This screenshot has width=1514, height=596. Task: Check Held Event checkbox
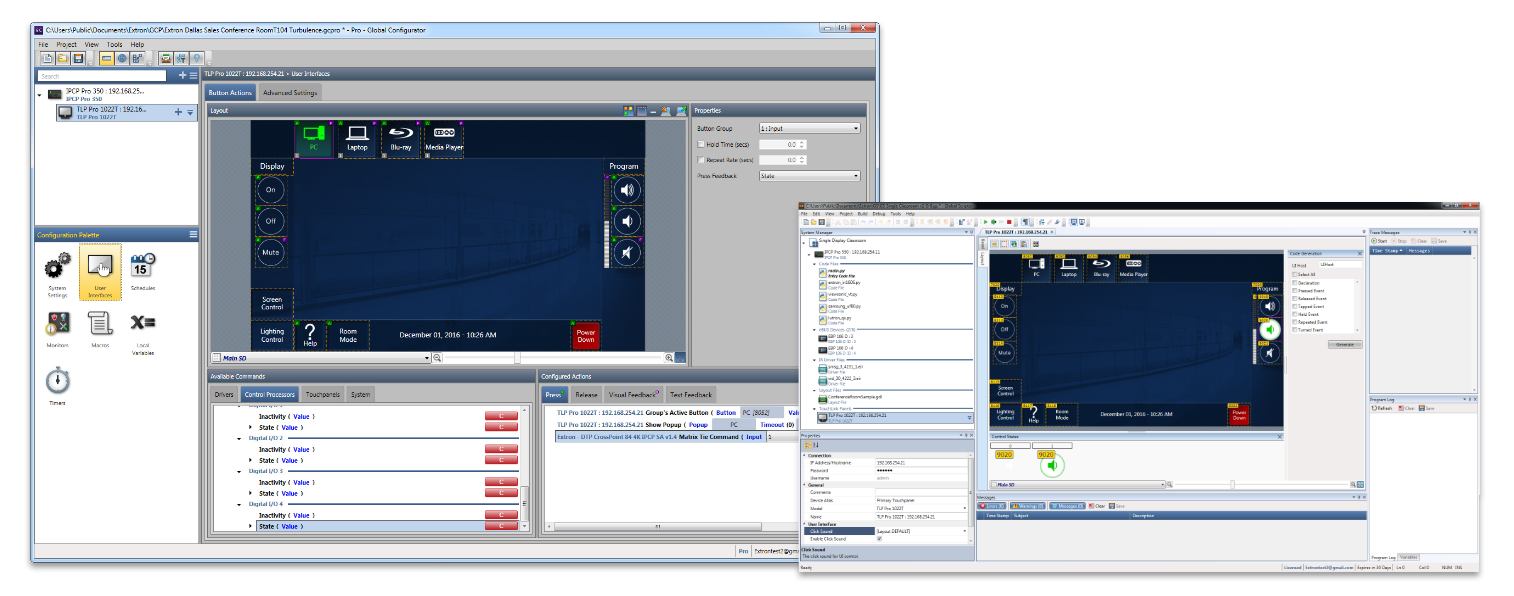1295,314
